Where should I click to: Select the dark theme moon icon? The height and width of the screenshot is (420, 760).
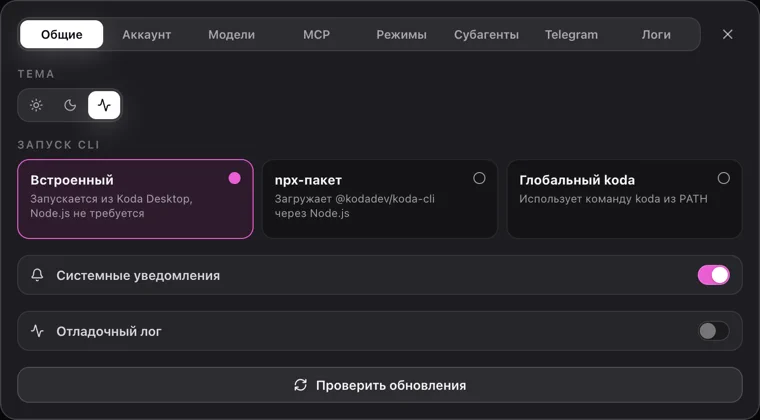point(70,105)
